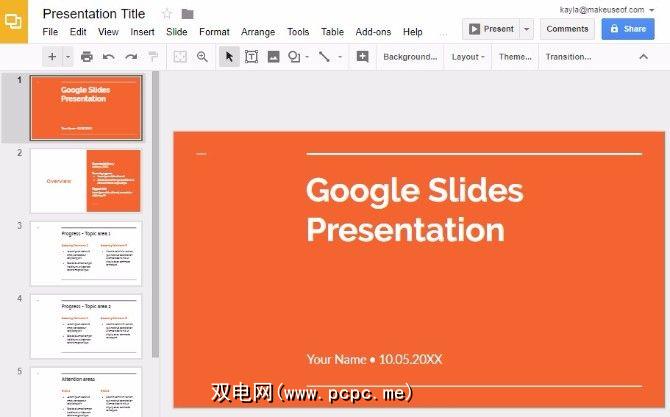Select slide 3 Topic area 1 thumbnail
Screen dimensions: 670x417
[x=85, y=253]
